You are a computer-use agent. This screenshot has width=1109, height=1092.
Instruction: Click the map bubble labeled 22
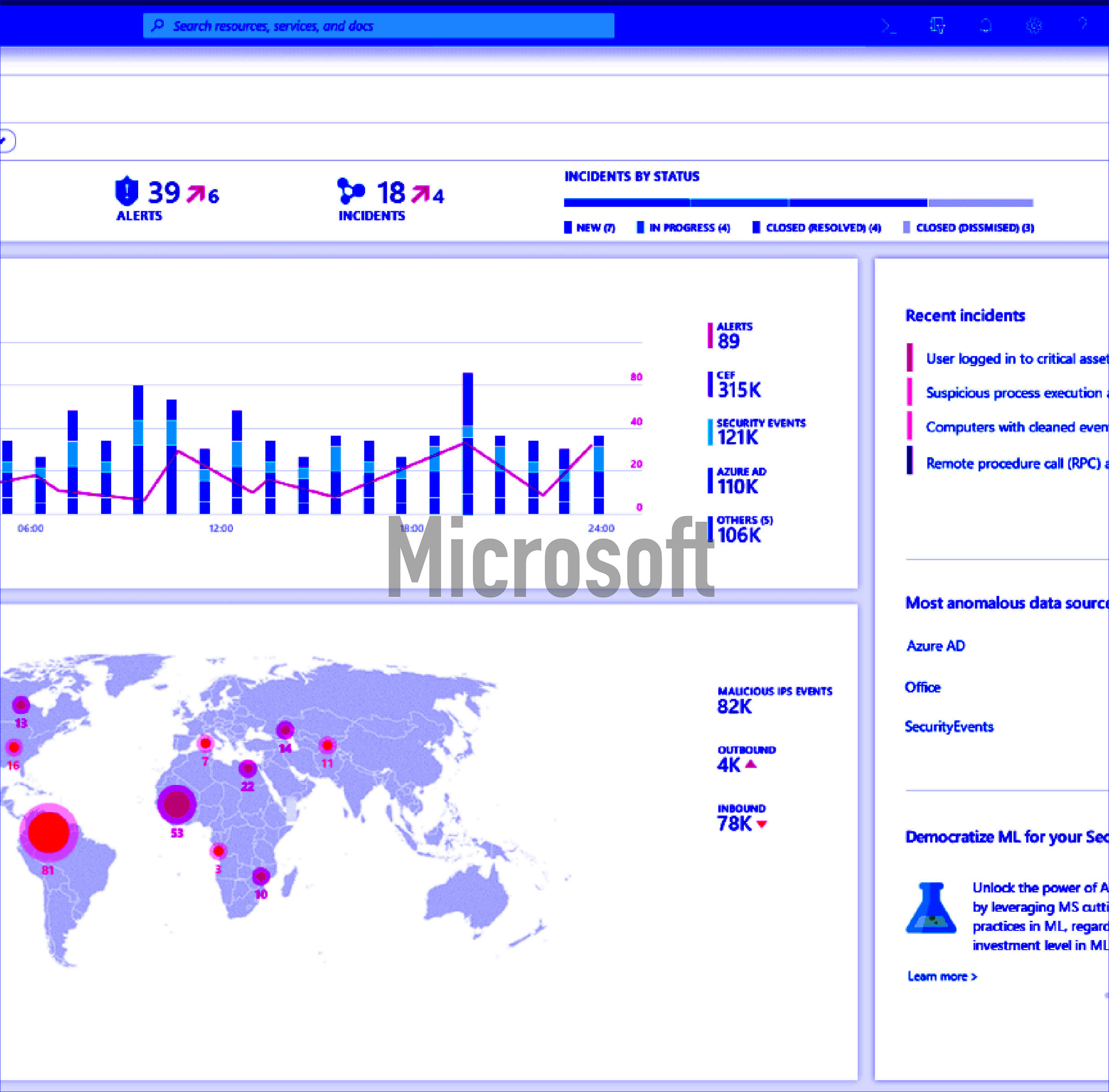pyautogui.click(x=247, y=769)
